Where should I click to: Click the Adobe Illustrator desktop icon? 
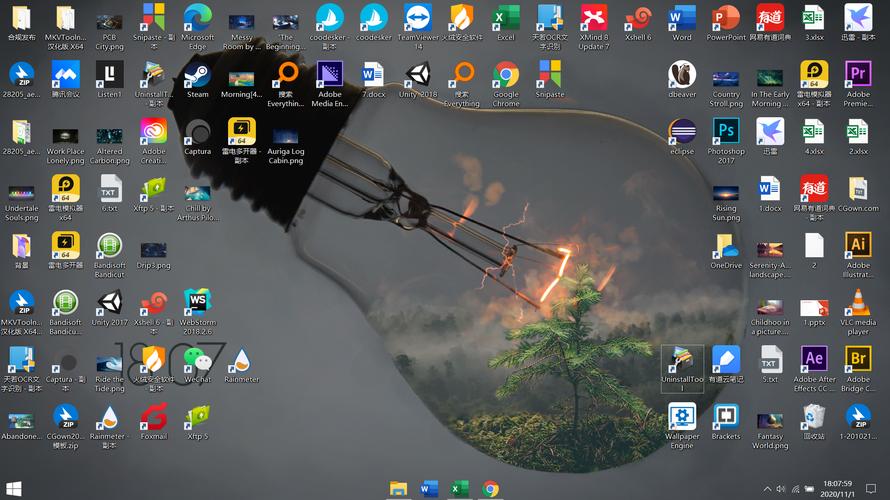[x=857, y=247]
